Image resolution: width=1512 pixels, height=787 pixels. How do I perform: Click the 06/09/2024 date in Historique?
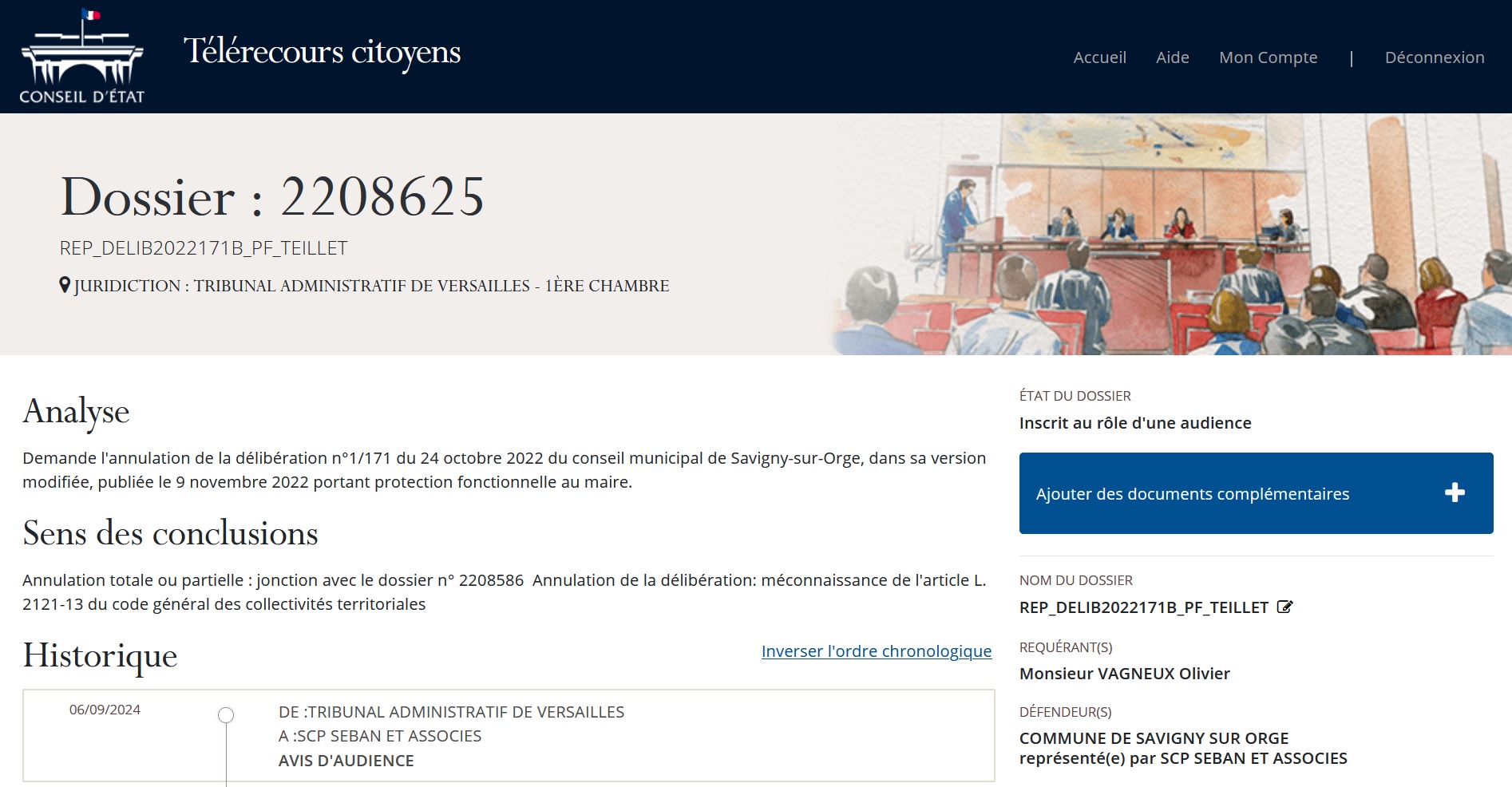pos(105,710)
